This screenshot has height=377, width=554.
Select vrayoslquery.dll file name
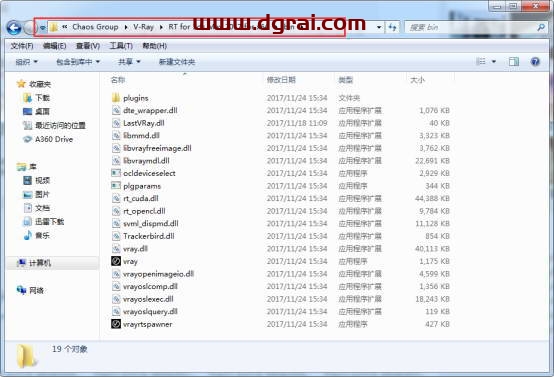point(150,311)
